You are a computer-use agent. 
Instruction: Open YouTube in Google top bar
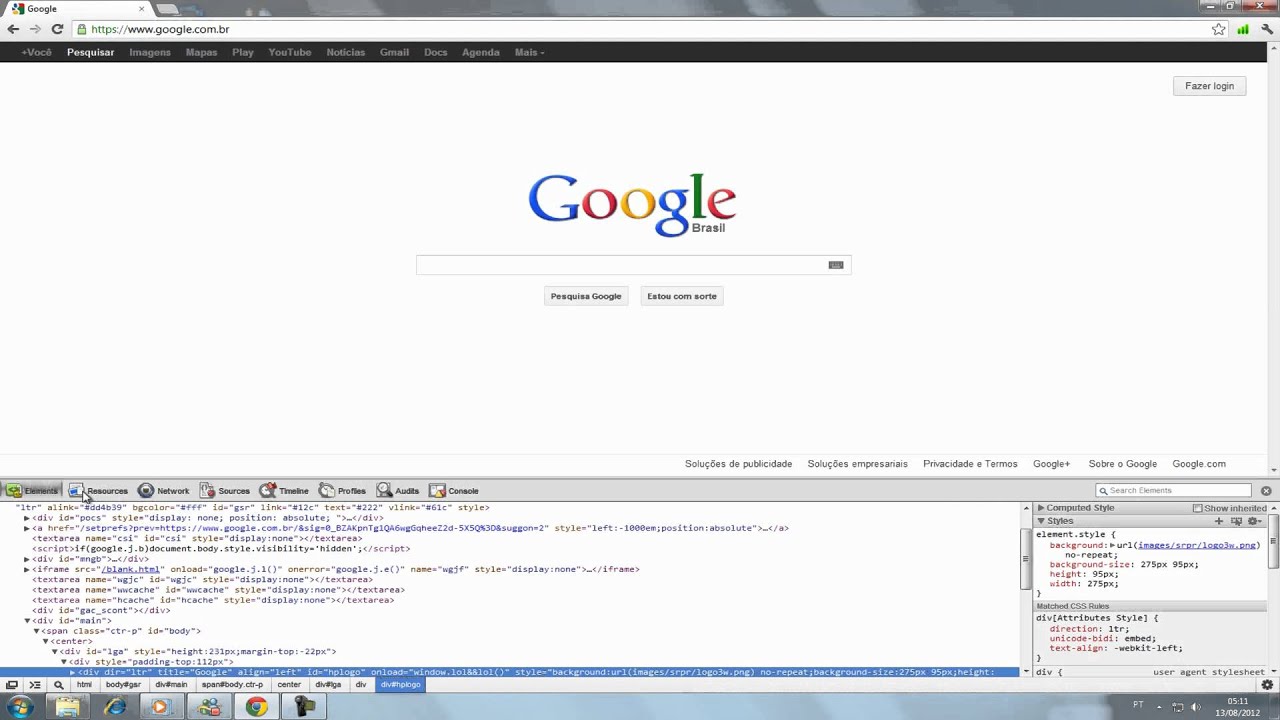(x=290, y=52)
